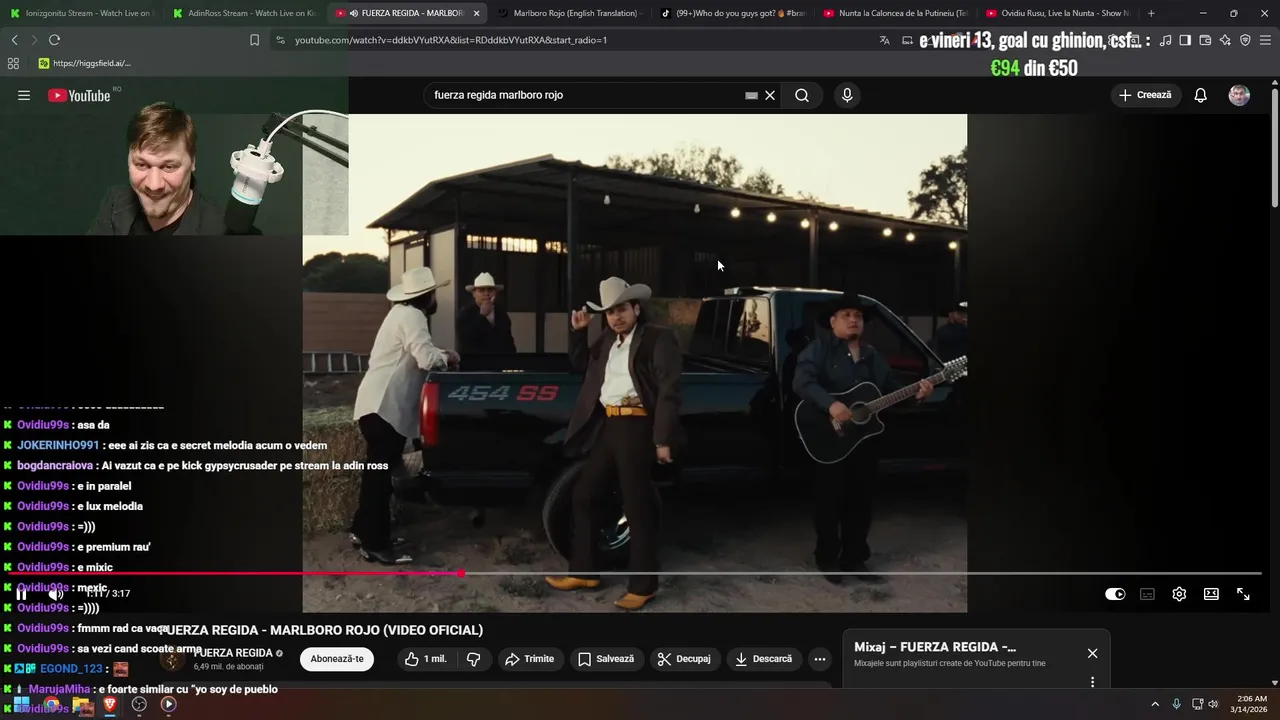Image resolution: width=1280 pixels, height=720 pixels.
Task: Open the higgsfield.ai bookmark
Action: pyautogui.click(x=85, y=63)
